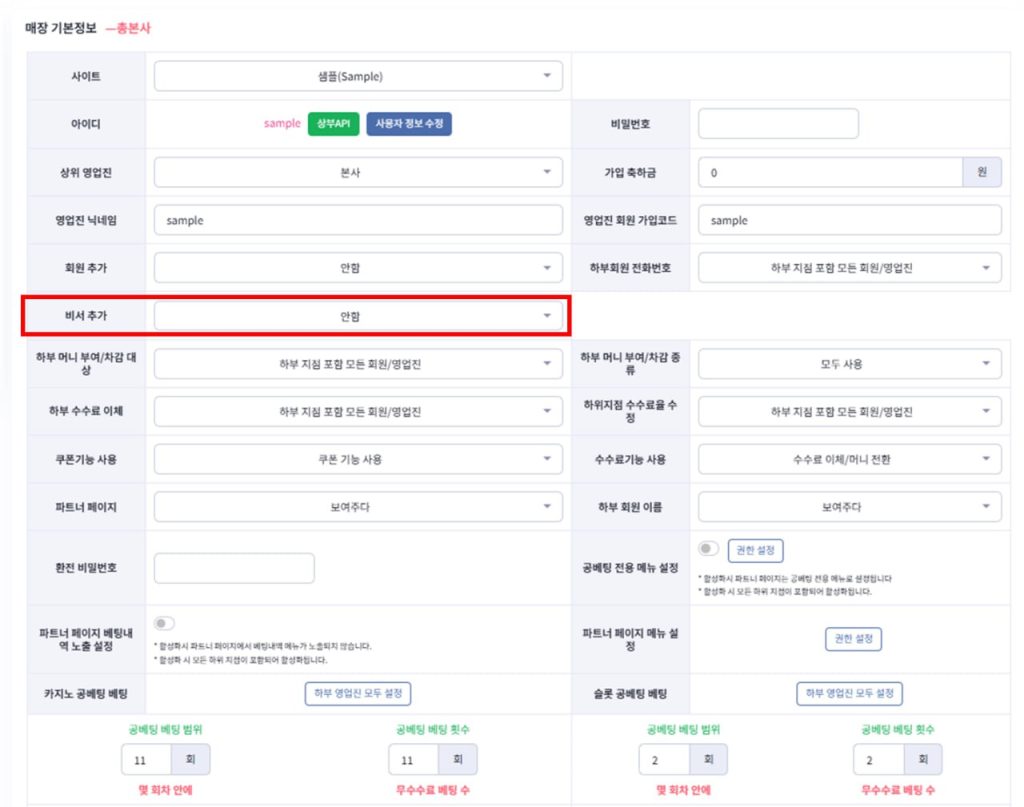
Task: Expand the 상위 영업진 dropdown
Action: pyautogui.click(x=358, y=172)
